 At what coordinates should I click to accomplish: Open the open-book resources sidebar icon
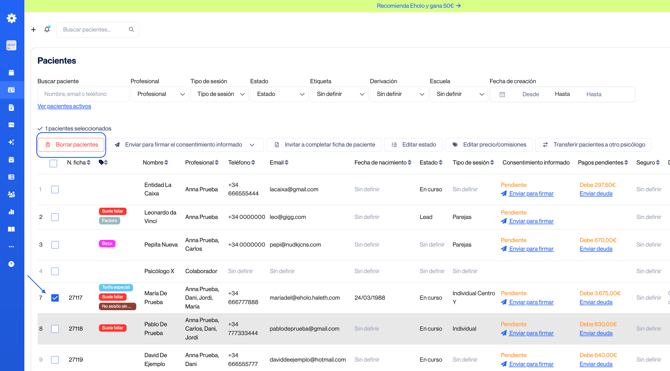click(12, 229)
